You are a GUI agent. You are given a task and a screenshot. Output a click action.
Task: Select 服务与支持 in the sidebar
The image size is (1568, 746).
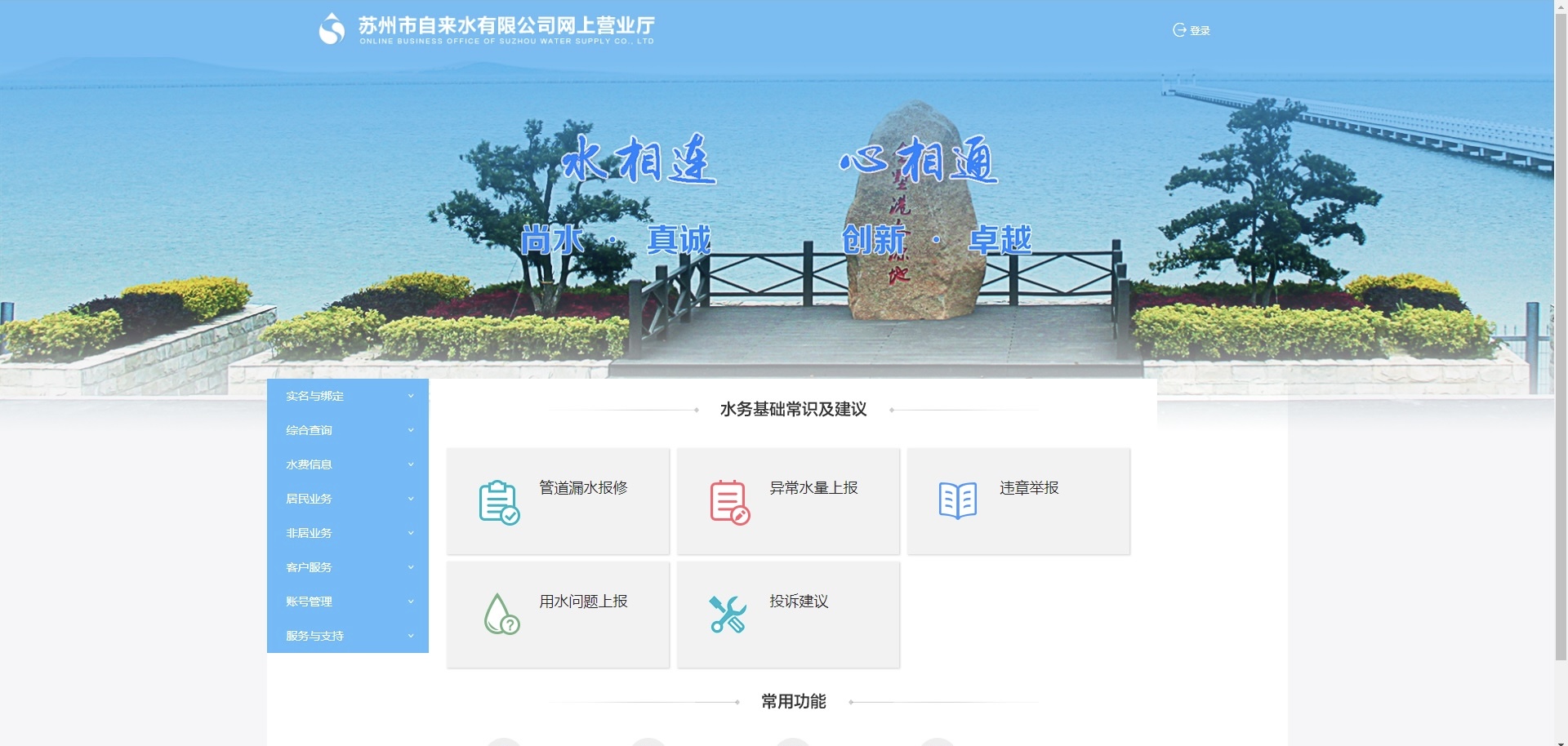tap(314, 636)
